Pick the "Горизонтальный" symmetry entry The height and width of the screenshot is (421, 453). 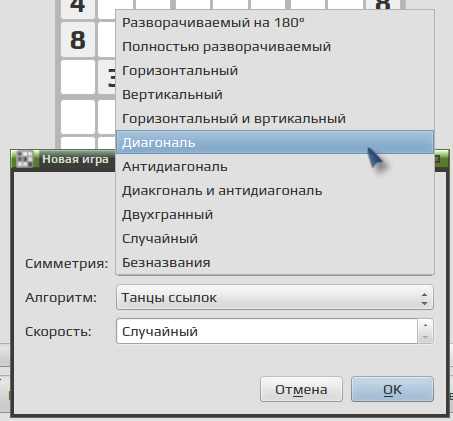(x=275, y=71)
